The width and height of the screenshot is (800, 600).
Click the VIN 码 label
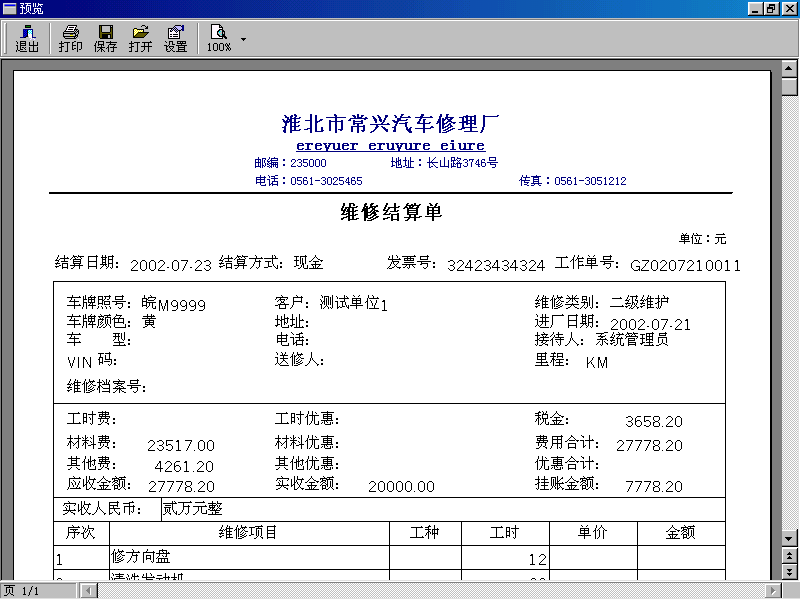click(x=92, y=361)
